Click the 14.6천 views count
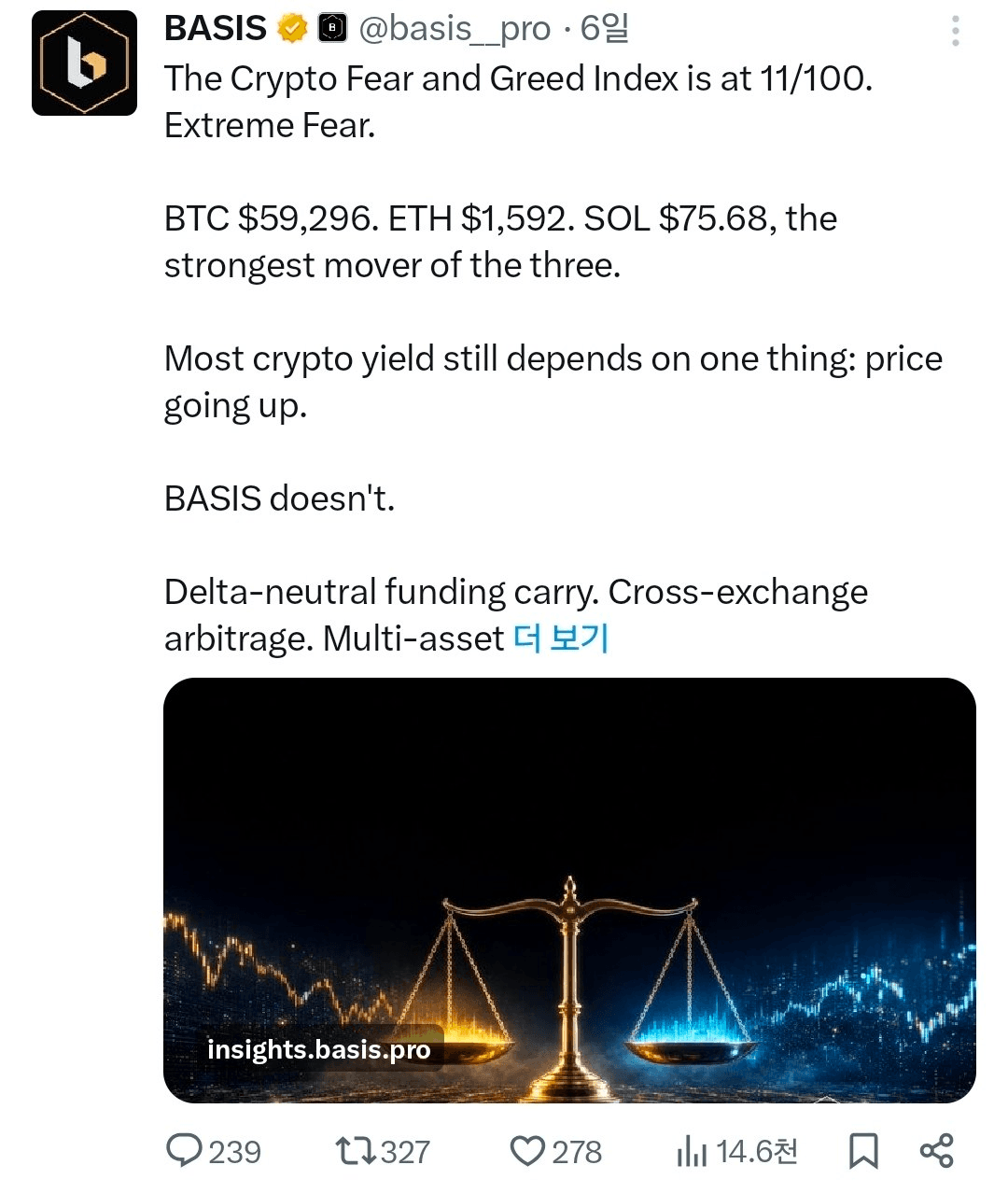1008x1193 pixels. pyautogui.click(x=757, y=1151)
